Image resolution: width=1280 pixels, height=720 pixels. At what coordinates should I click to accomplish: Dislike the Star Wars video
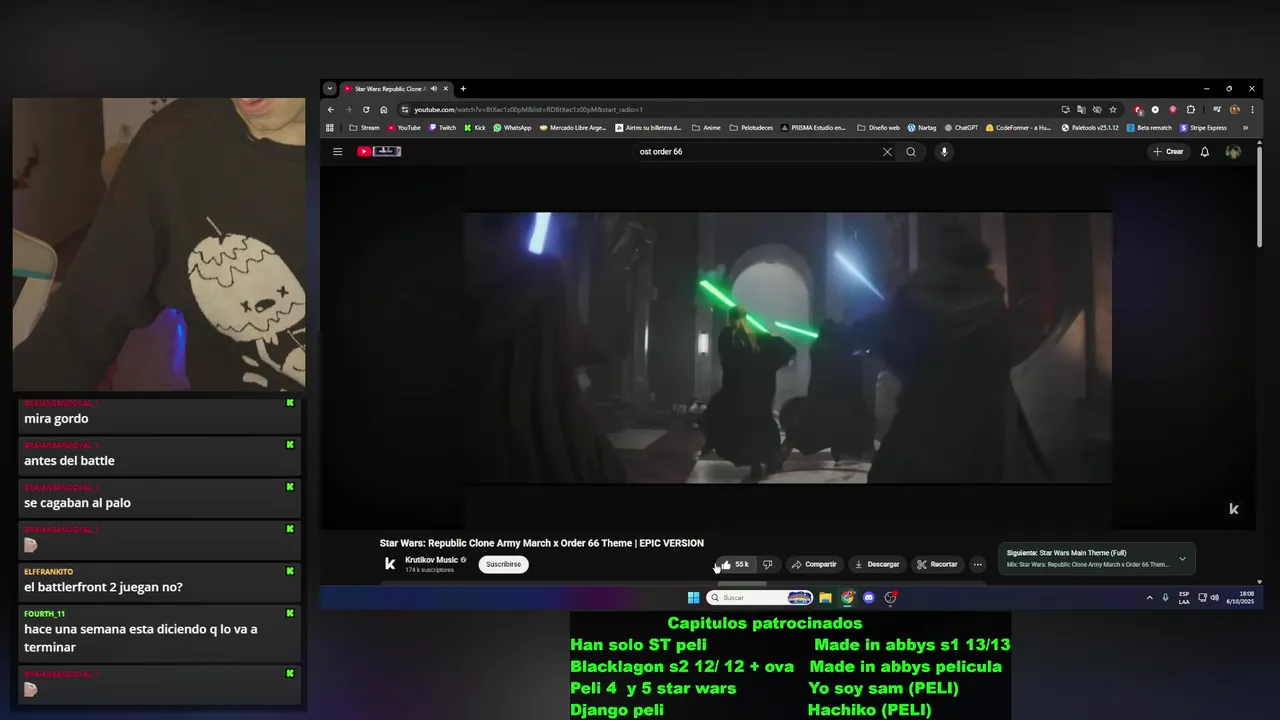pyautogui.click(x=768, y=564)
